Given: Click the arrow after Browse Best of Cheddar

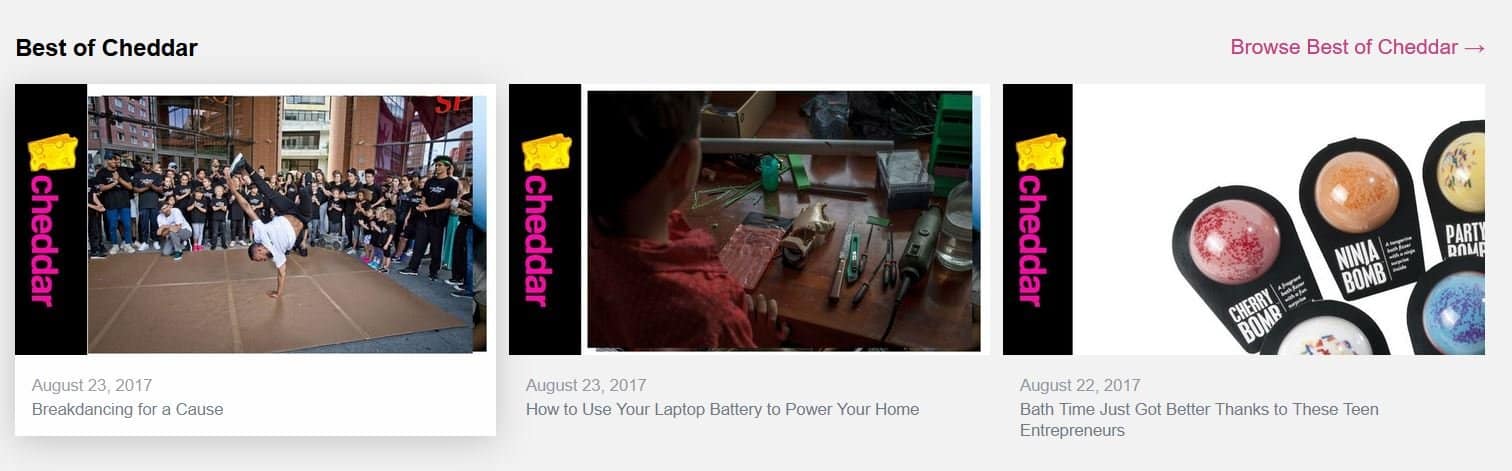Looking at the screenshot, I should point(1474,48).
